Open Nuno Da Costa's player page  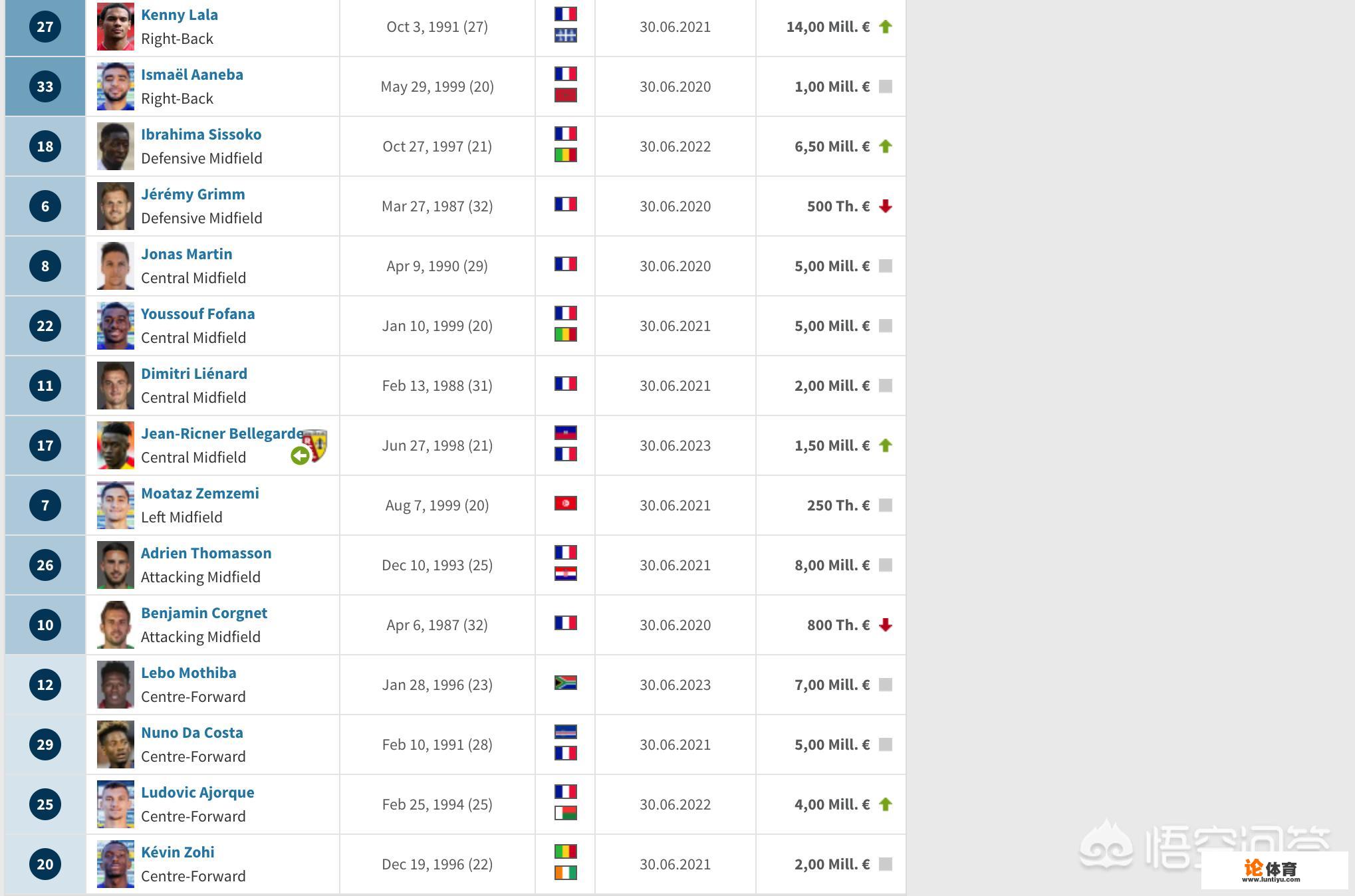191,732
